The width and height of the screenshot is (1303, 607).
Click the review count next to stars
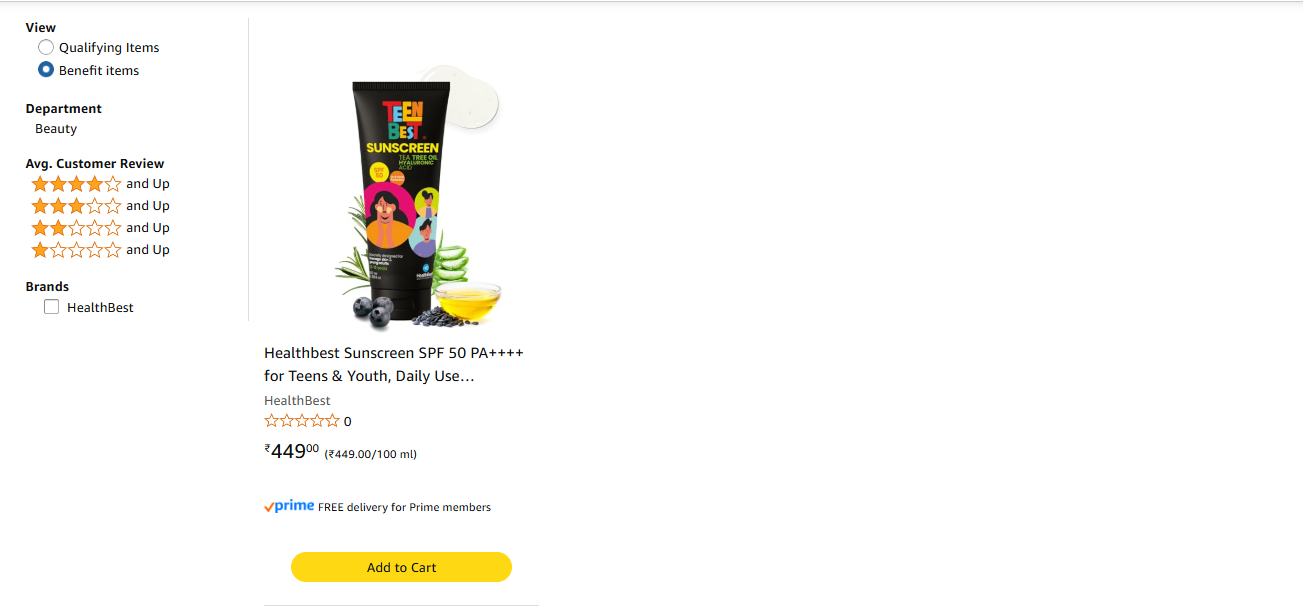pos(347,422)
